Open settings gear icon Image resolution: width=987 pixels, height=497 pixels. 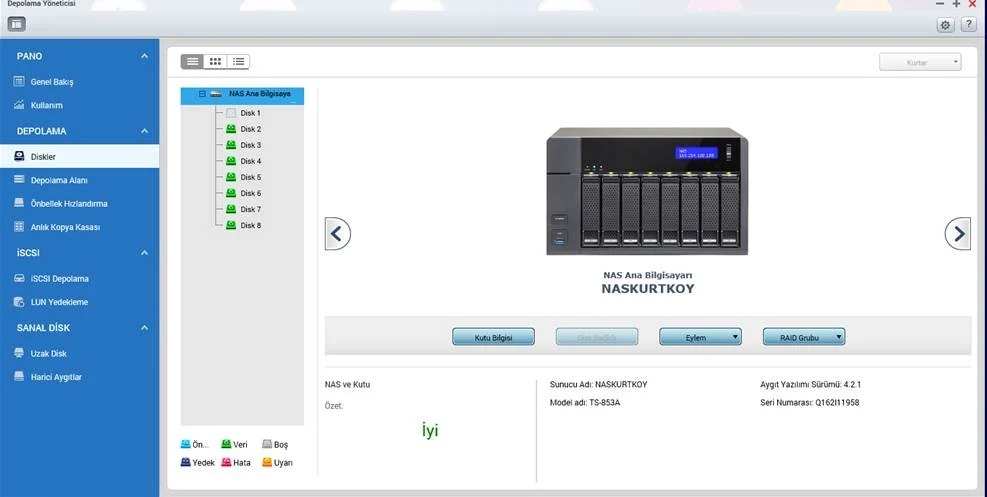coord(945,25)
